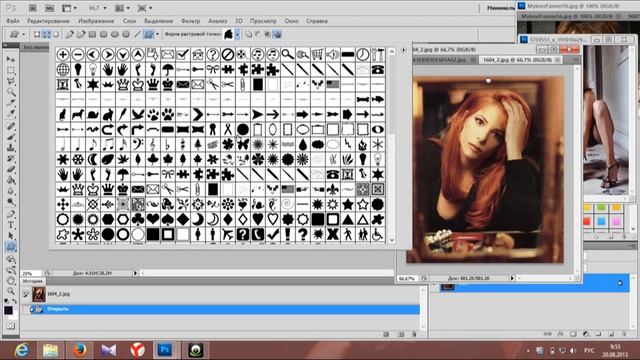Pick the butterfly shape
This screenshot has width=640, height=360.
[x=243, y=144]
